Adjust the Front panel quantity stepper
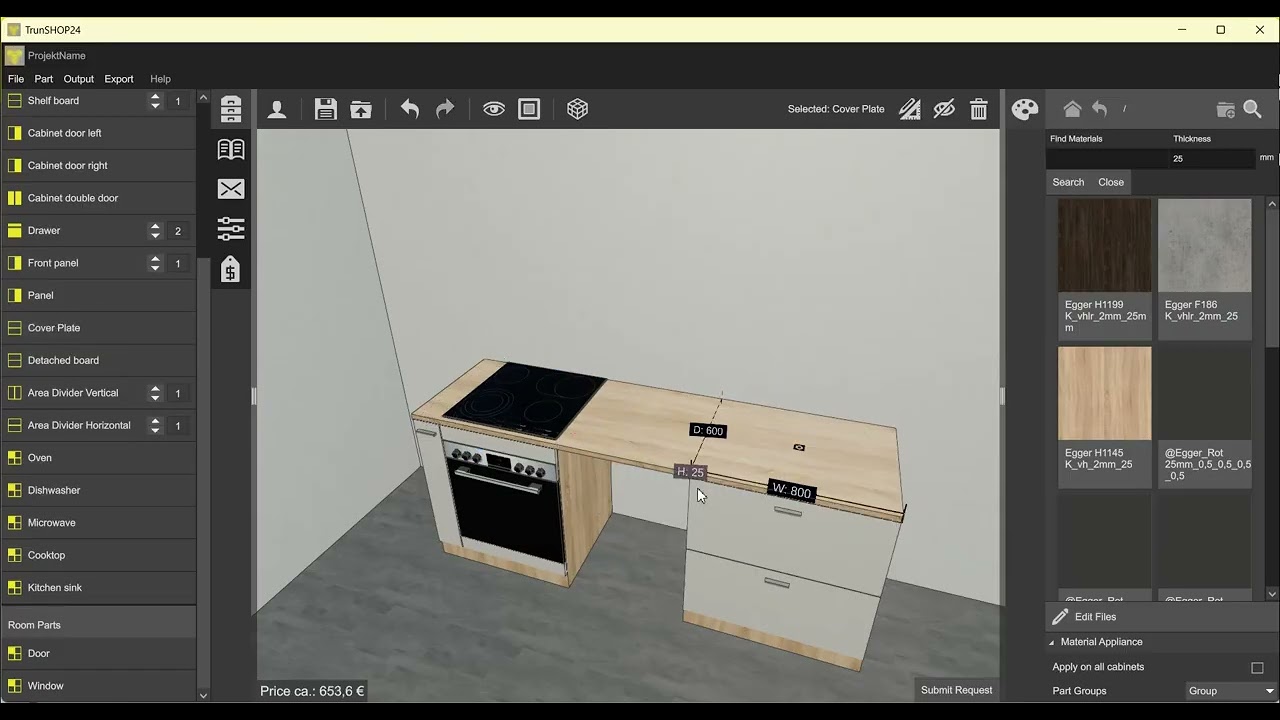Viewport: 1280px width, 720px height. (x=155, y=263)
